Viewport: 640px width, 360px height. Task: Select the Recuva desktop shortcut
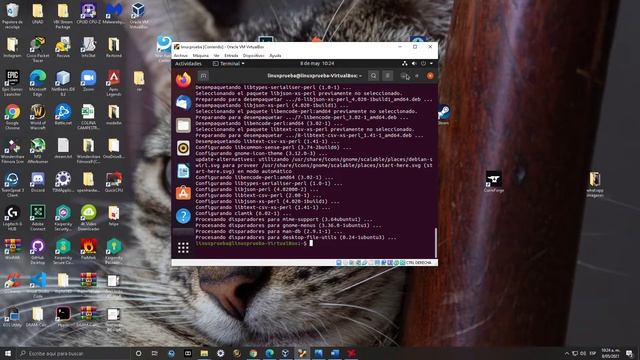coord(63,47)
